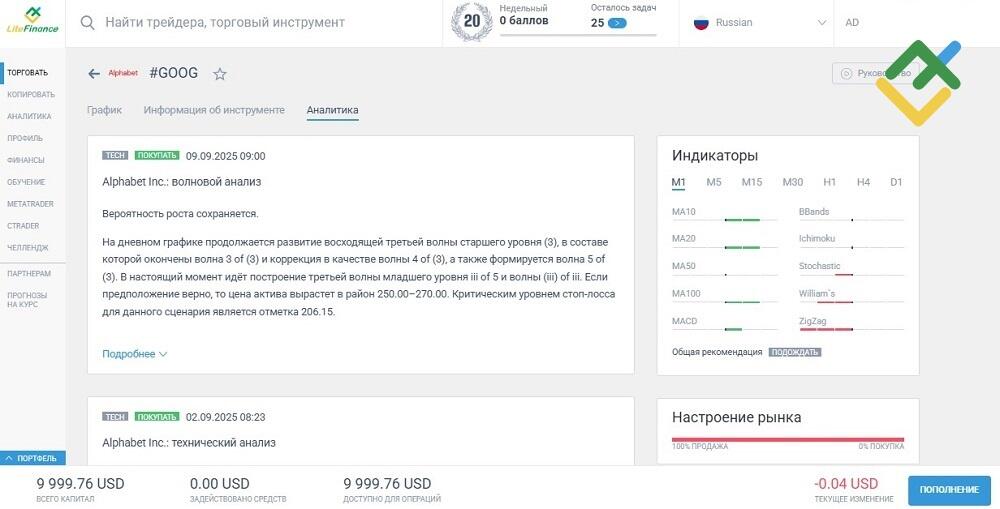Viewport: 1000px width, 509px height.
Task: Click the Ichimoku indicator label
Action: click(817, 239)
